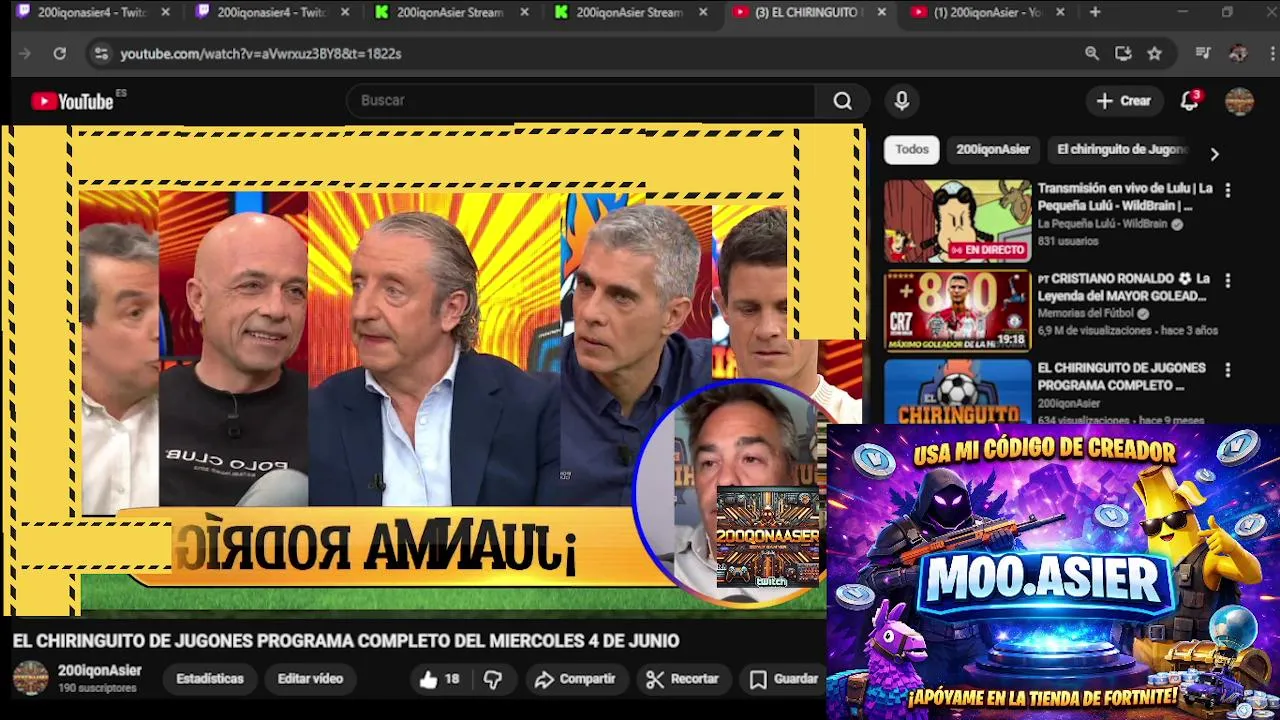Click the main video title text
This screenshot has height=720, width=1280.
(346, 641)
